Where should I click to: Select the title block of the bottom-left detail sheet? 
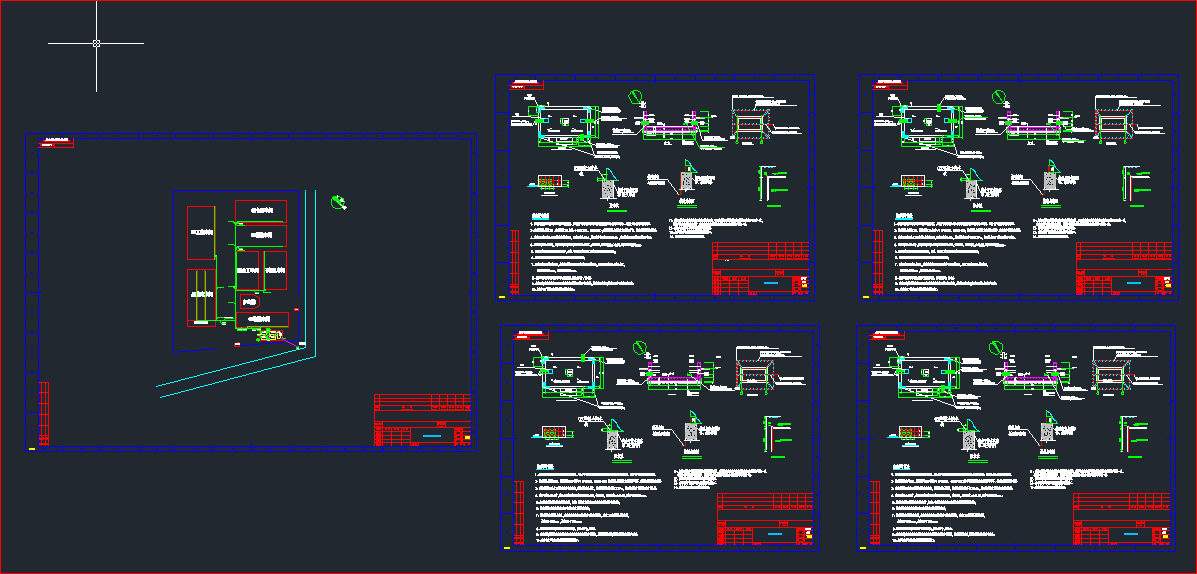click(766, 520)
